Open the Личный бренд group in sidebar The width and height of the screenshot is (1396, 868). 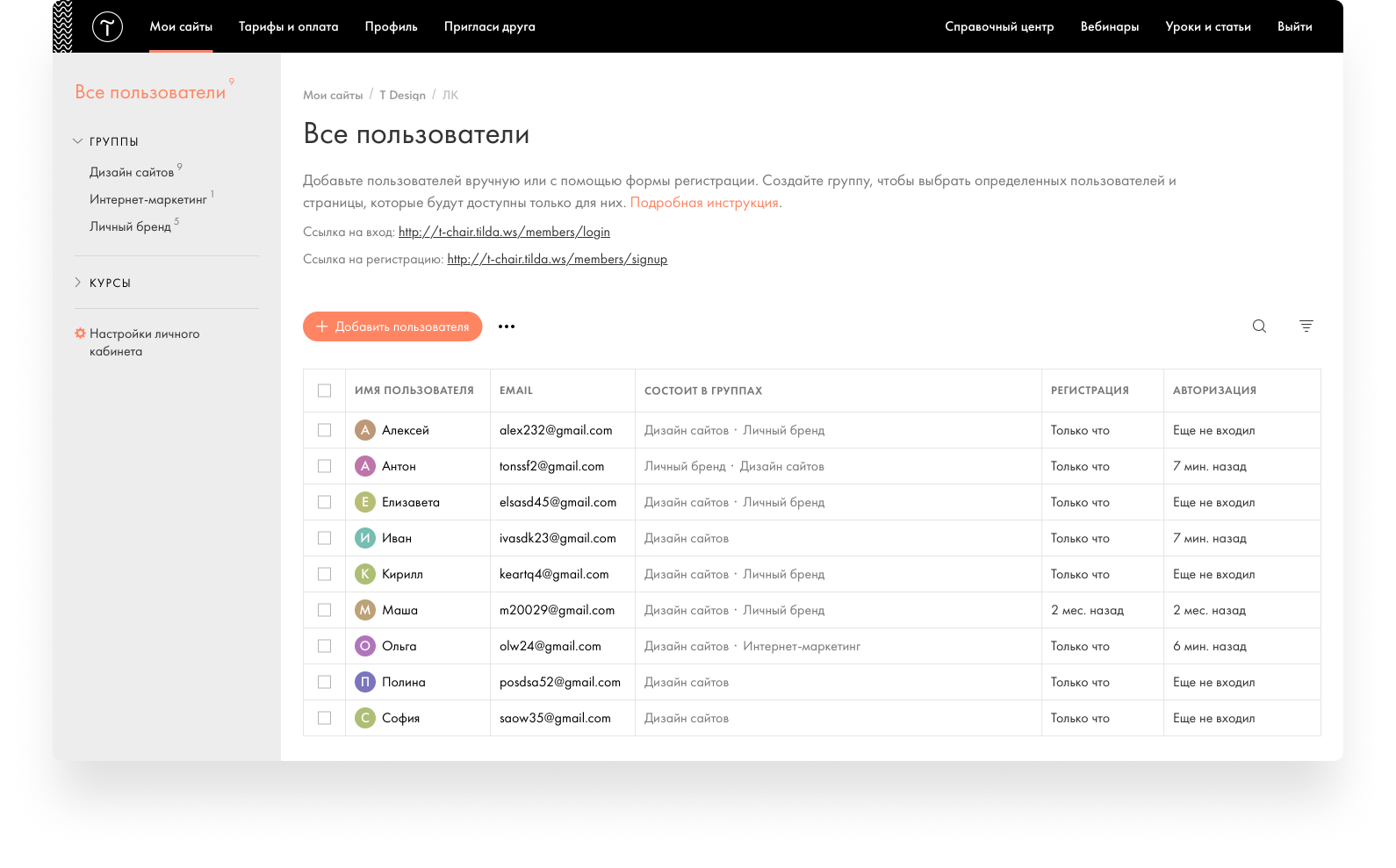pos(130,226)
